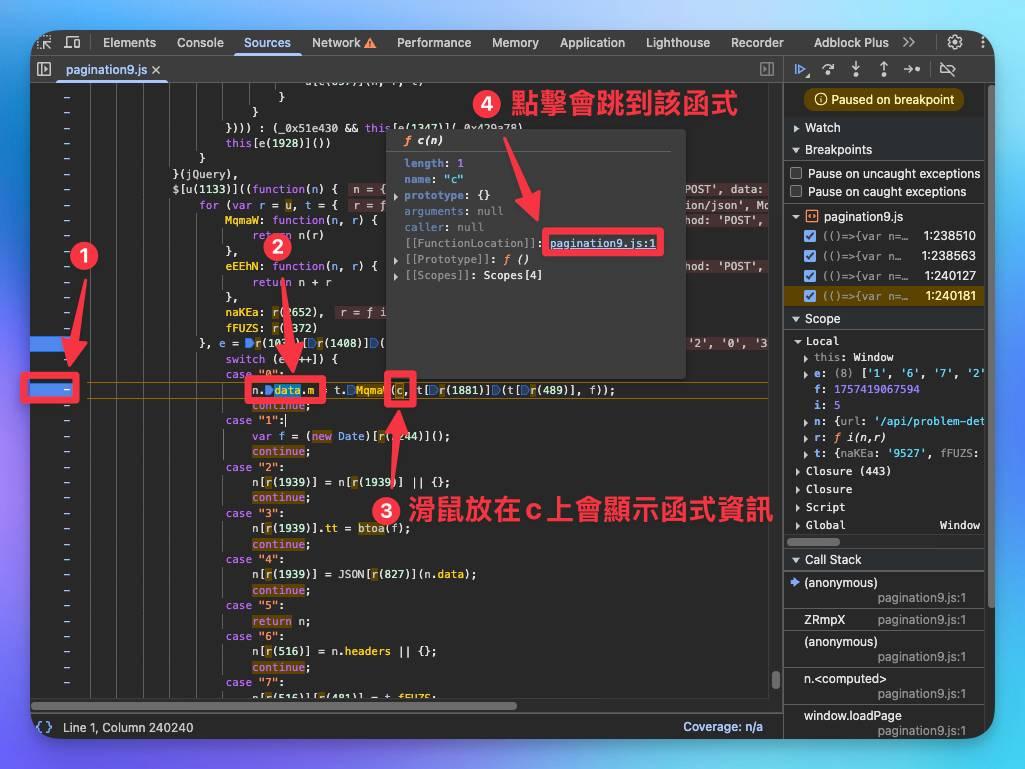Expand variable n in Local scope

point(805,422)
